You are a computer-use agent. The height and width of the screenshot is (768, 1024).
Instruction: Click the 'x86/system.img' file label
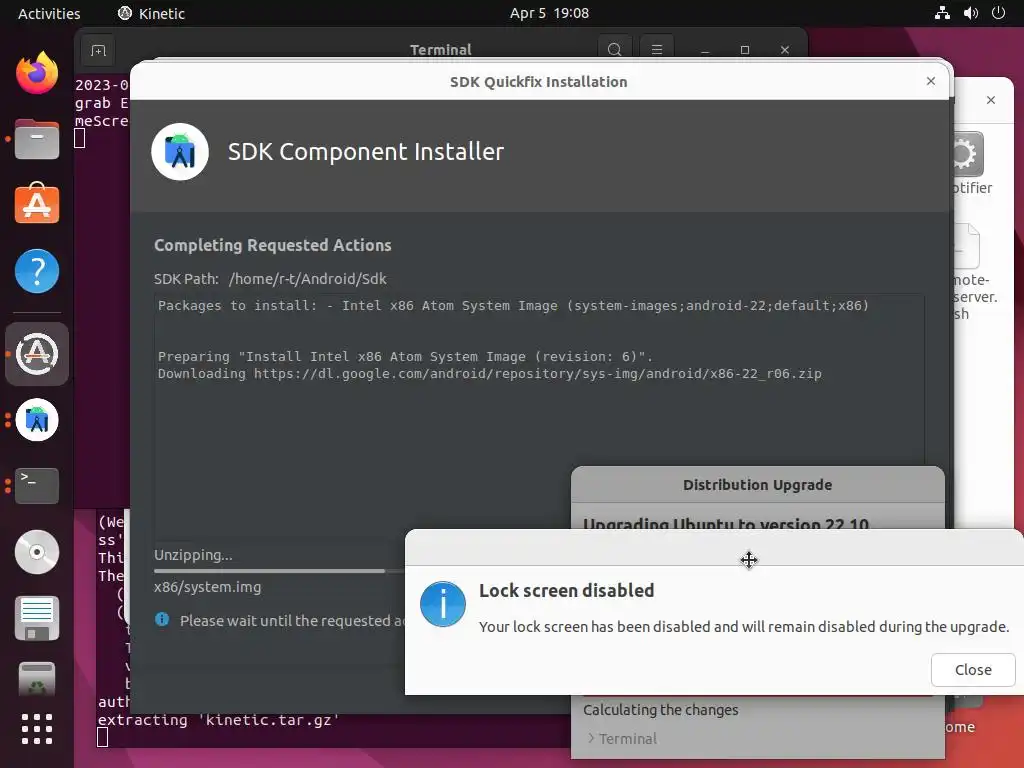207,587
